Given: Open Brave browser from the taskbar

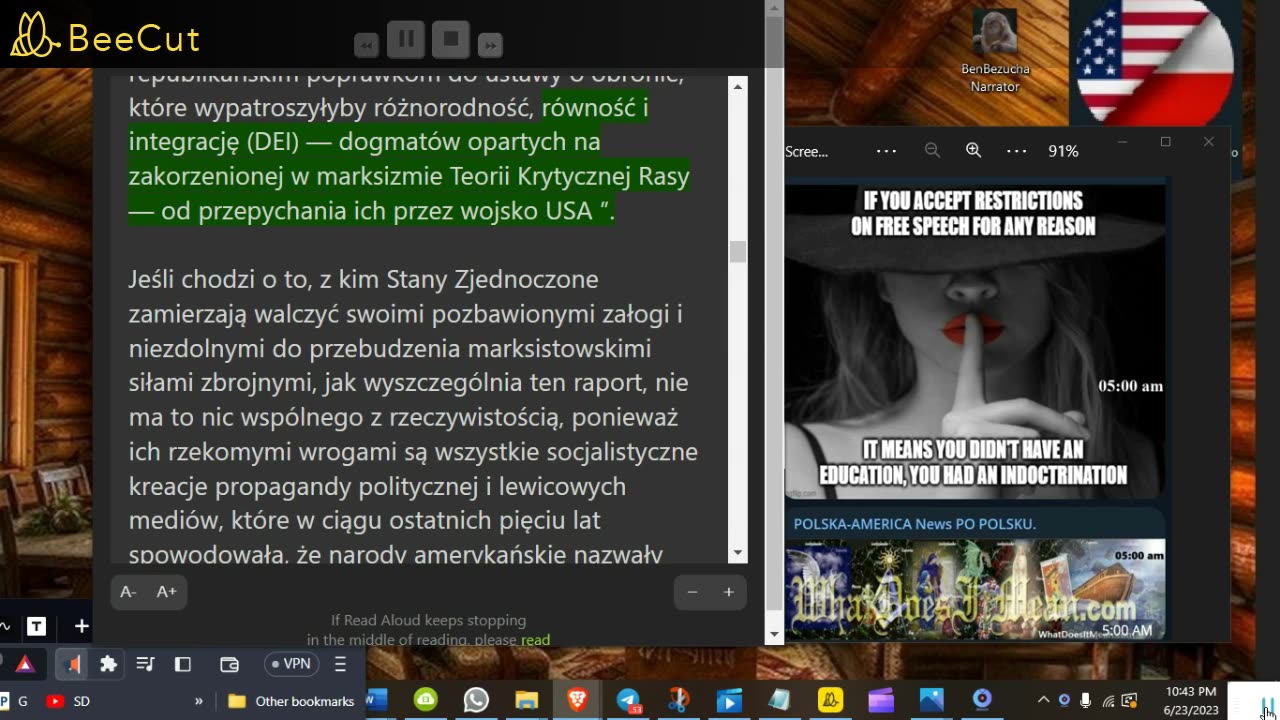Looking at the screenshot, I should pyautogui.click(x=577, y=700).
